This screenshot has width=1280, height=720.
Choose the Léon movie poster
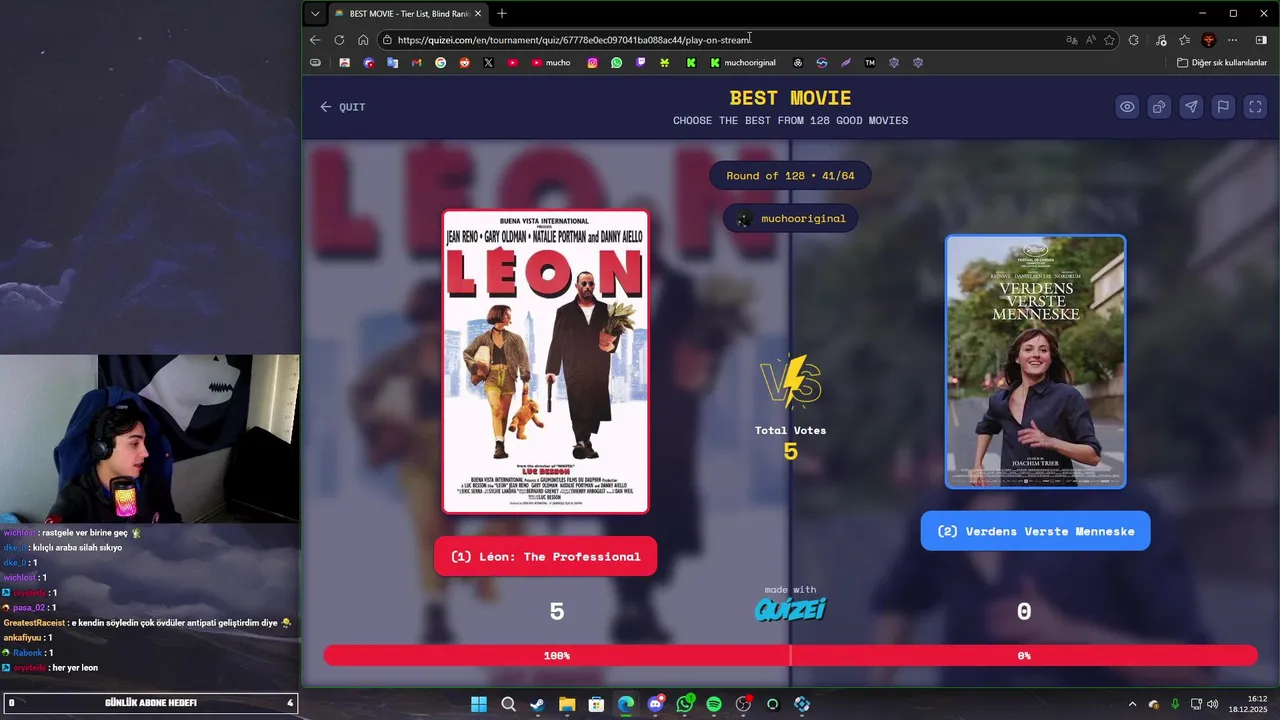point(546,361)
